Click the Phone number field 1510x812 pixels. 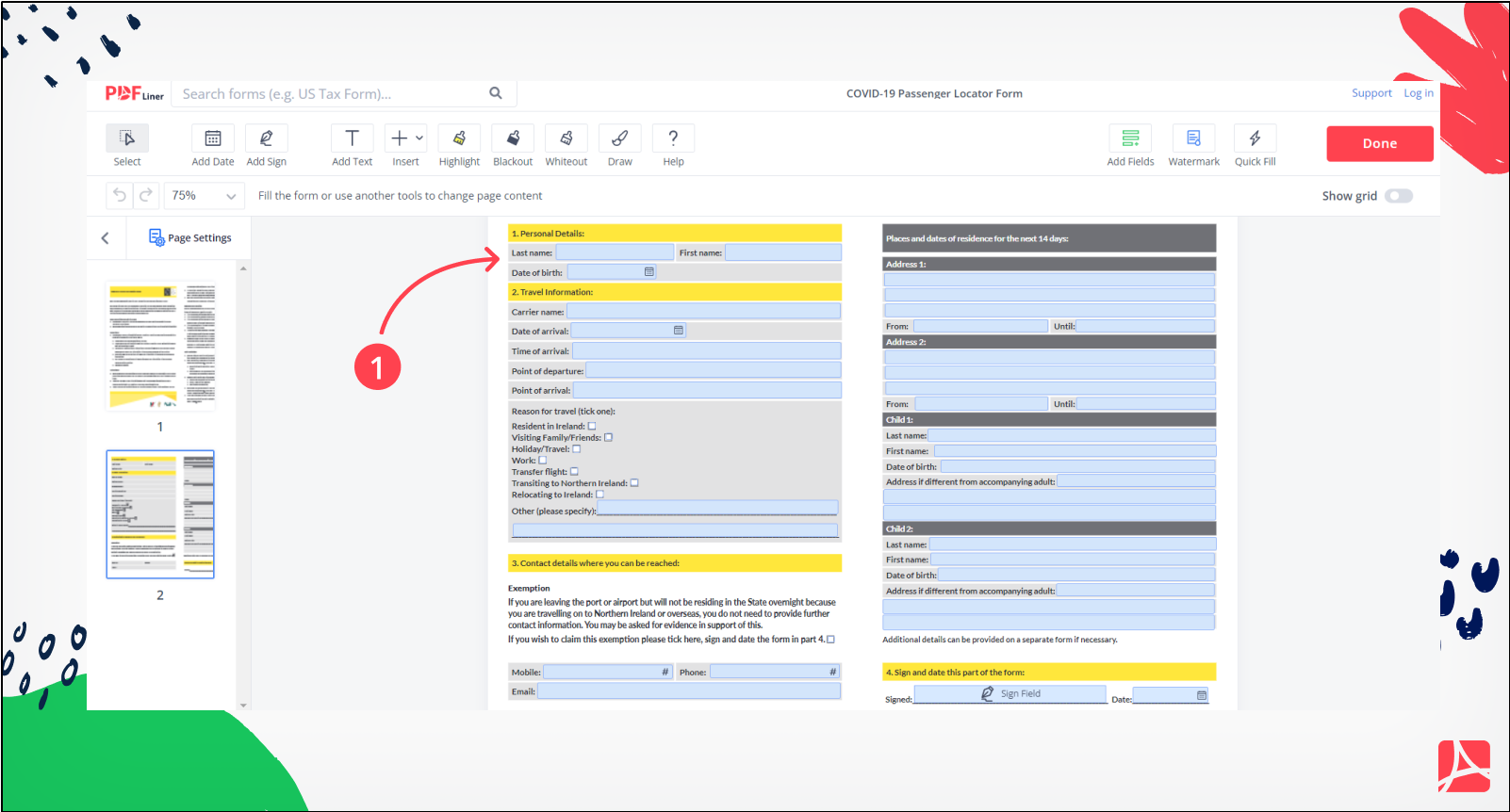tap(774, 672)
